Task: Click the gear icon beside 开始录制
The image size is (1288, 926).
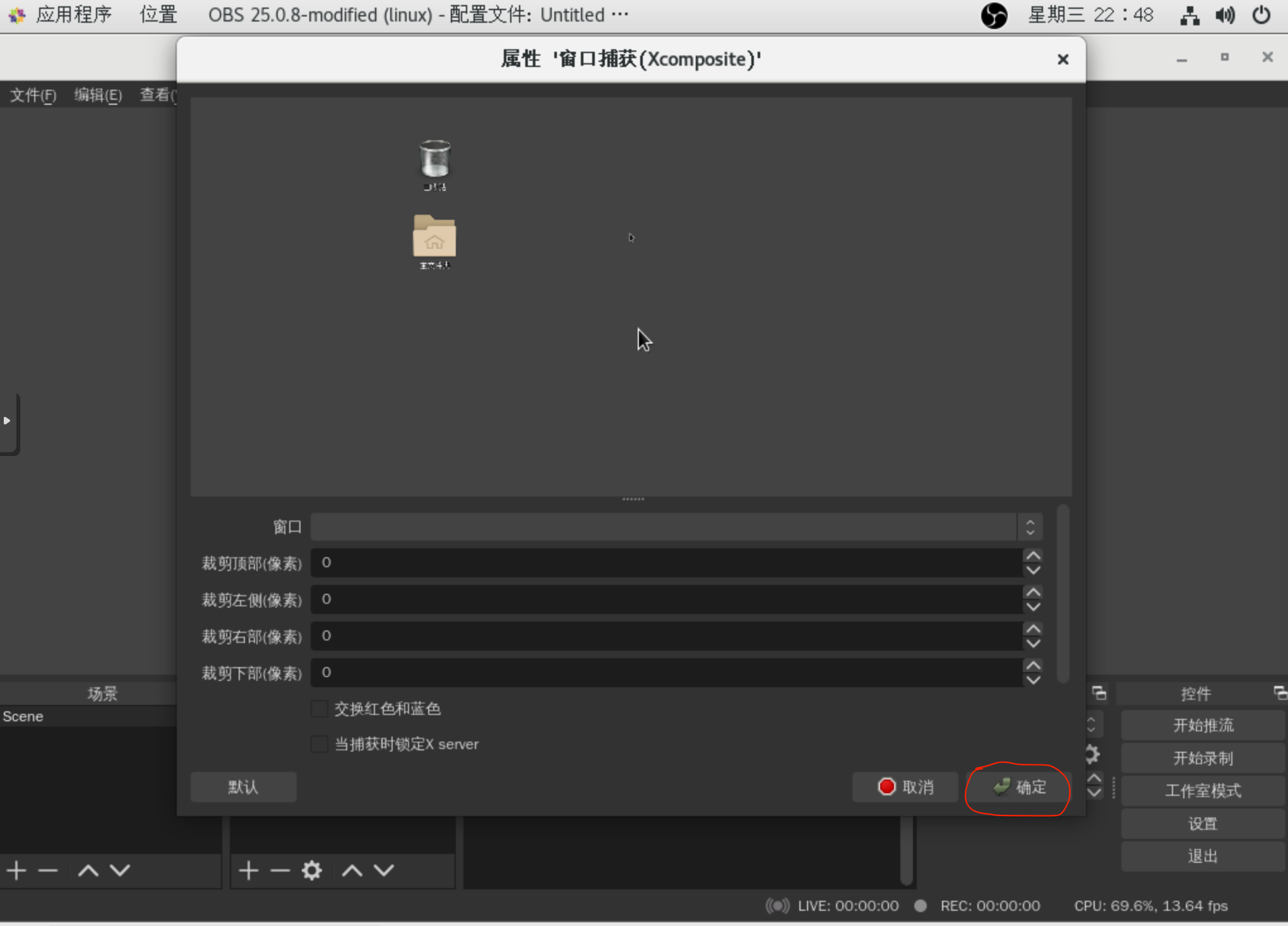Action: tap(1093, 754)
